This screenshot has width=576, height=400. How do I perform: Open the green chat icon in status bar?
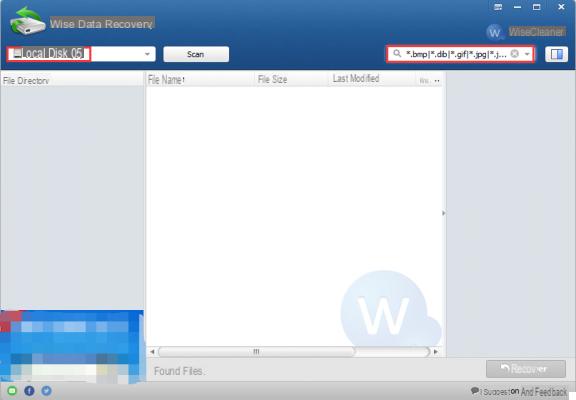[x=12, y=390]
